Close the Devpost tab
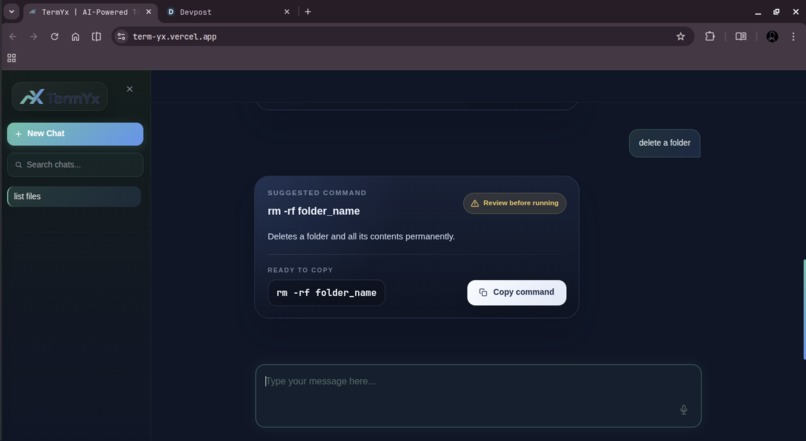This screenshot has width=806, height=441. [x=287, y=11]
